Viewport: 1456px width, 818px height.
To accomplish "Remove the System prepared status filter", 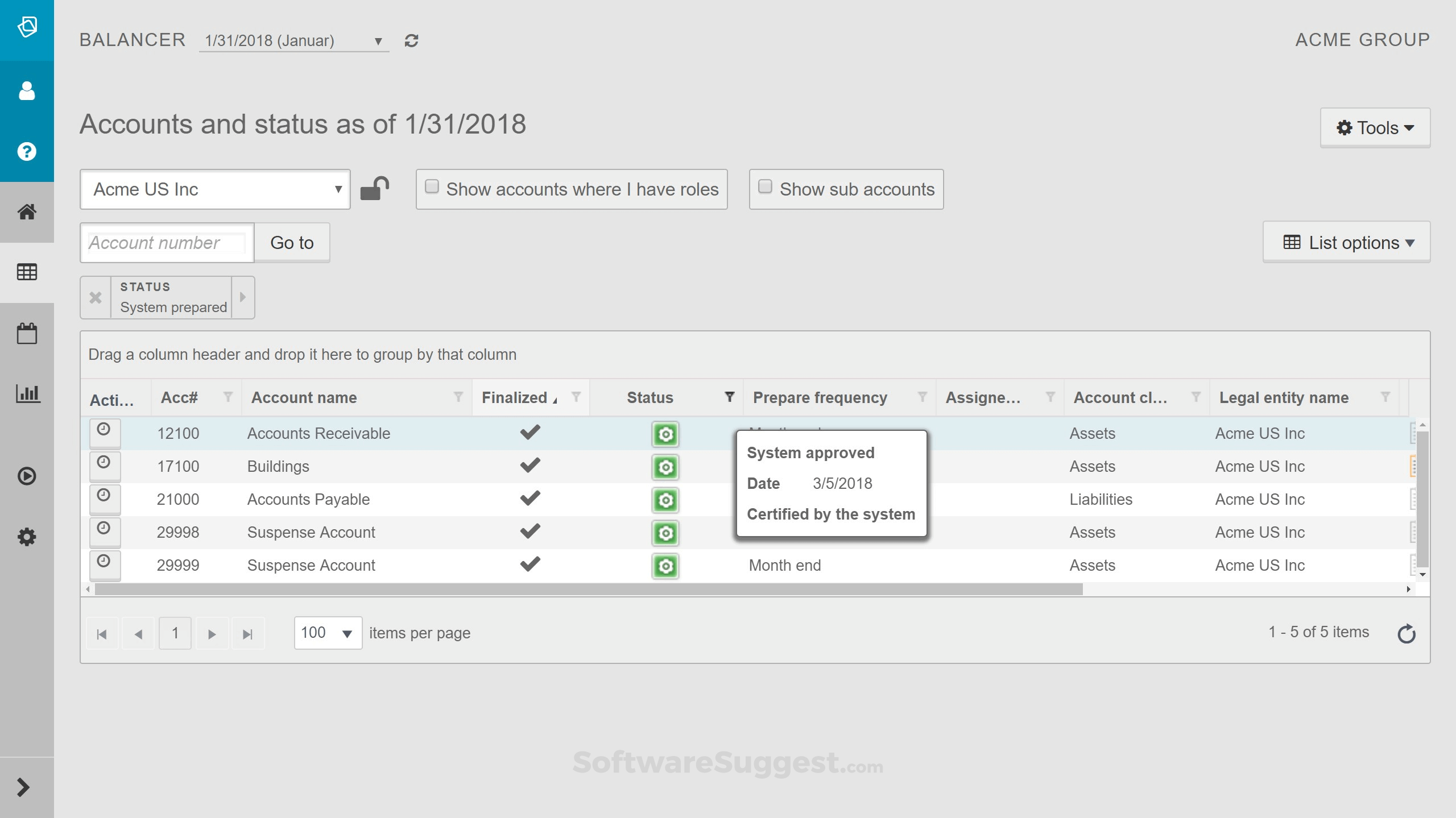I will 96,297.
